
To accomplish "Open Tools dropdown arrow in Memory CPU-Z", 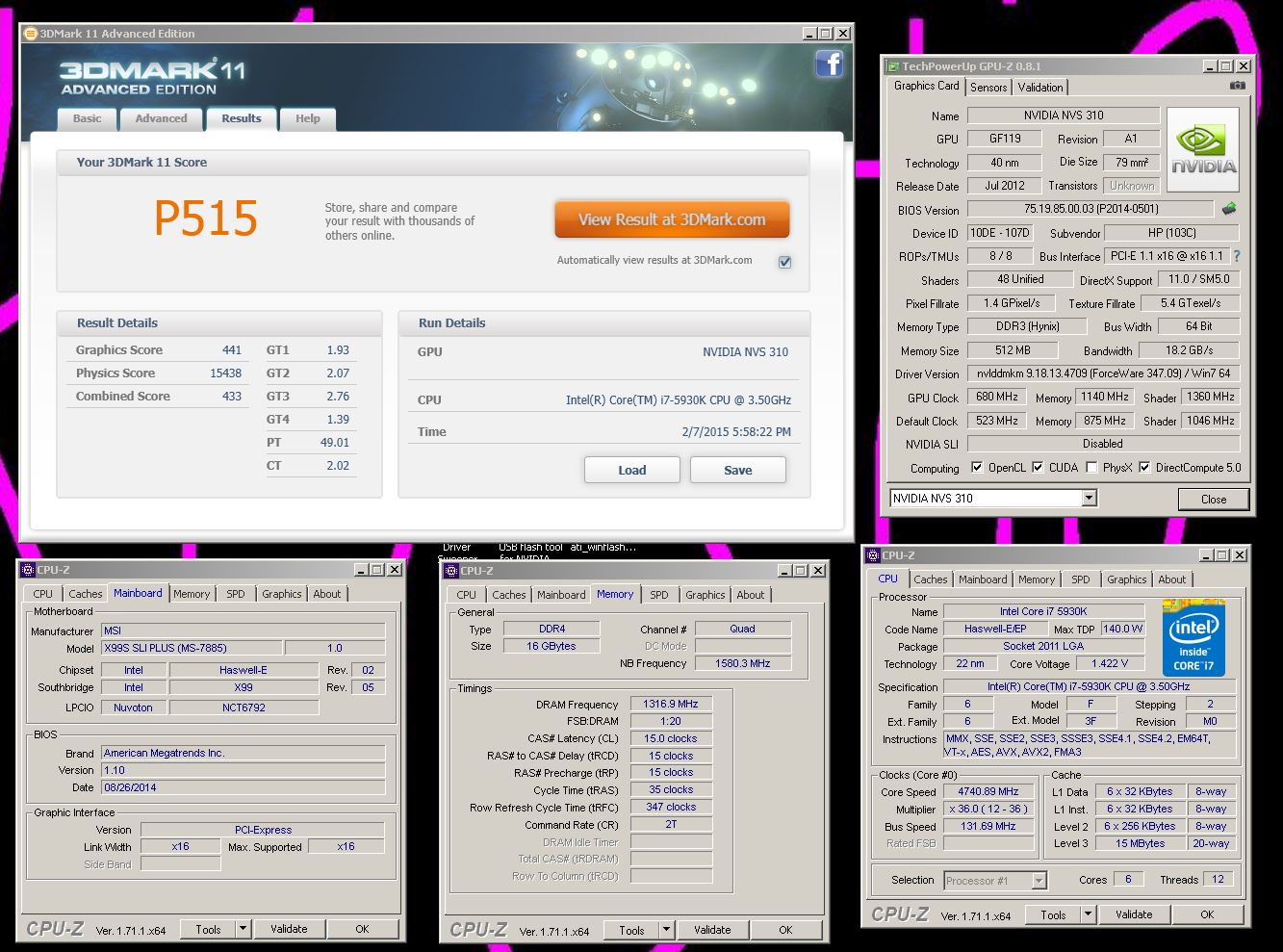I will coord(666,930).
